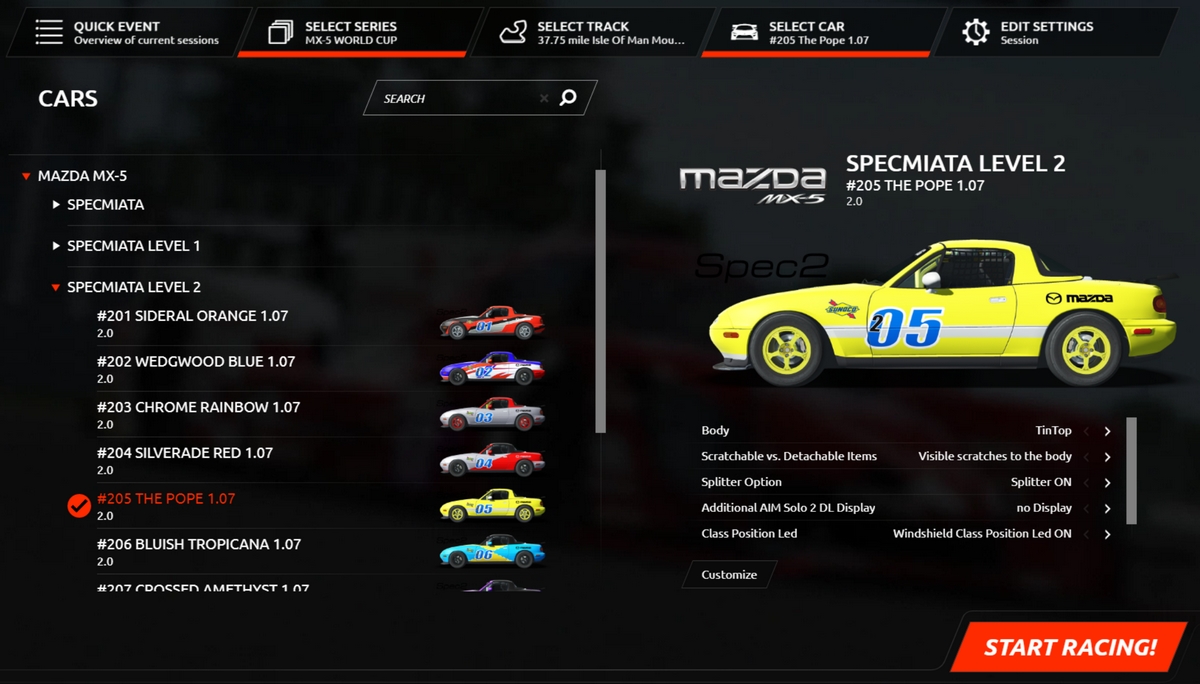1200x684 pixels.
Task: Open the Quick Event hamburger menu icon
Action: click(49, 32)
